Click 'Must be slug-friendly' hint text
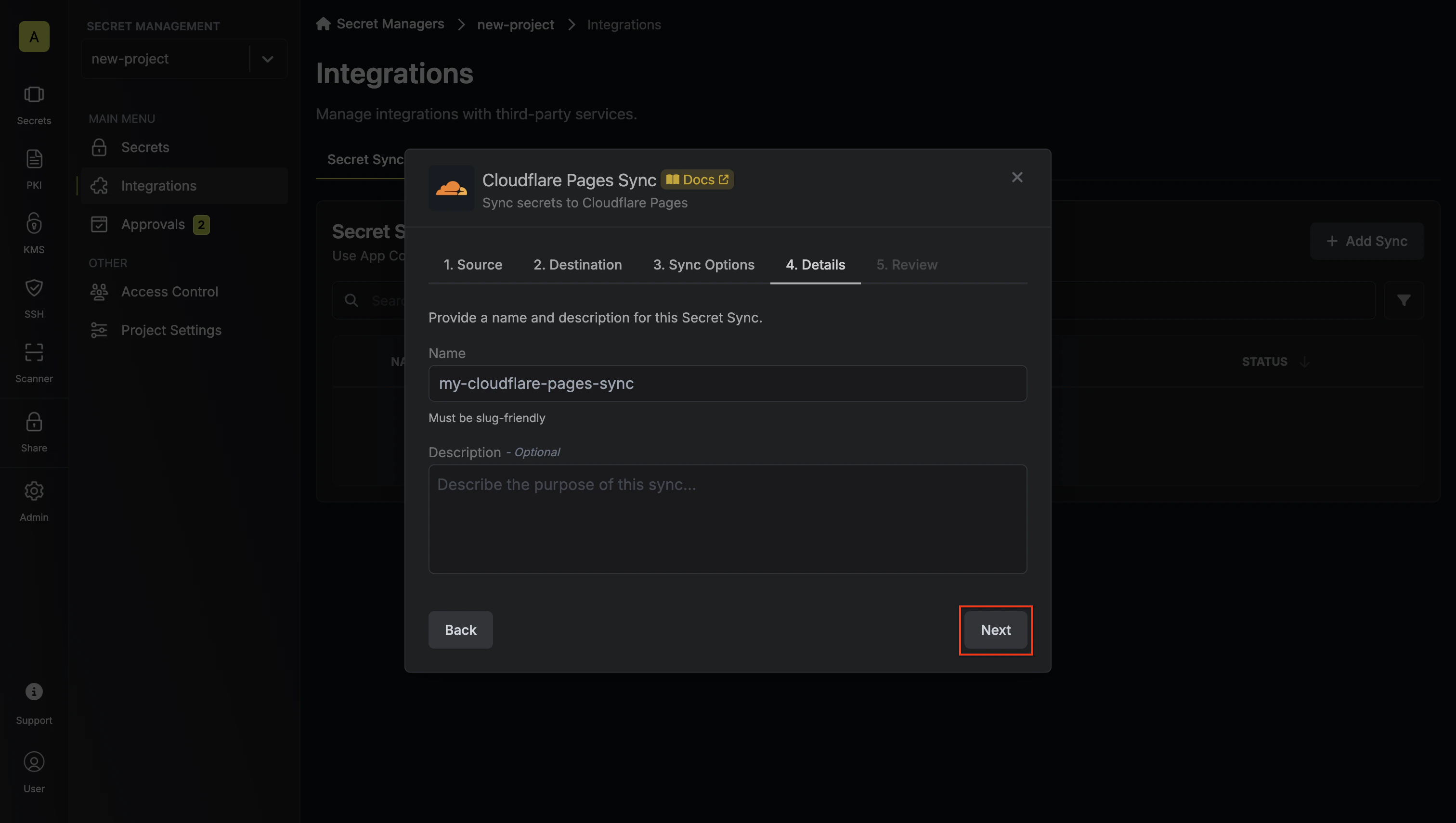The width and height of the screenshot is (1456, 823). [487, 418]
